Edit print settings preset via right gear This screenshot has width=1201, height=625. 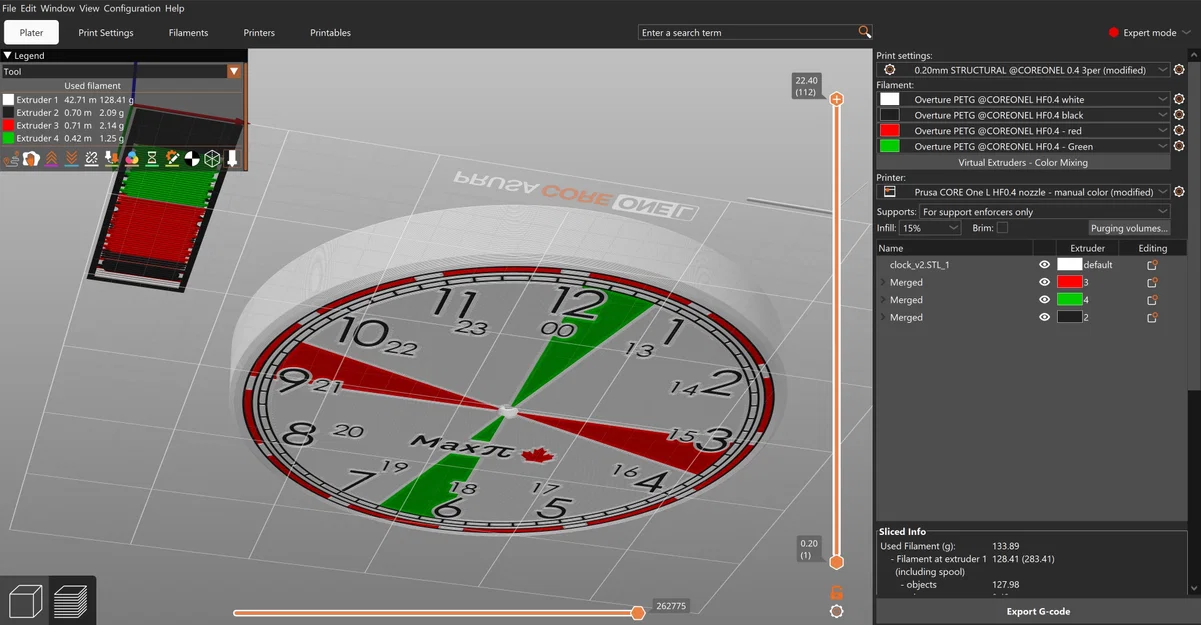click(x=1179, y=70)
